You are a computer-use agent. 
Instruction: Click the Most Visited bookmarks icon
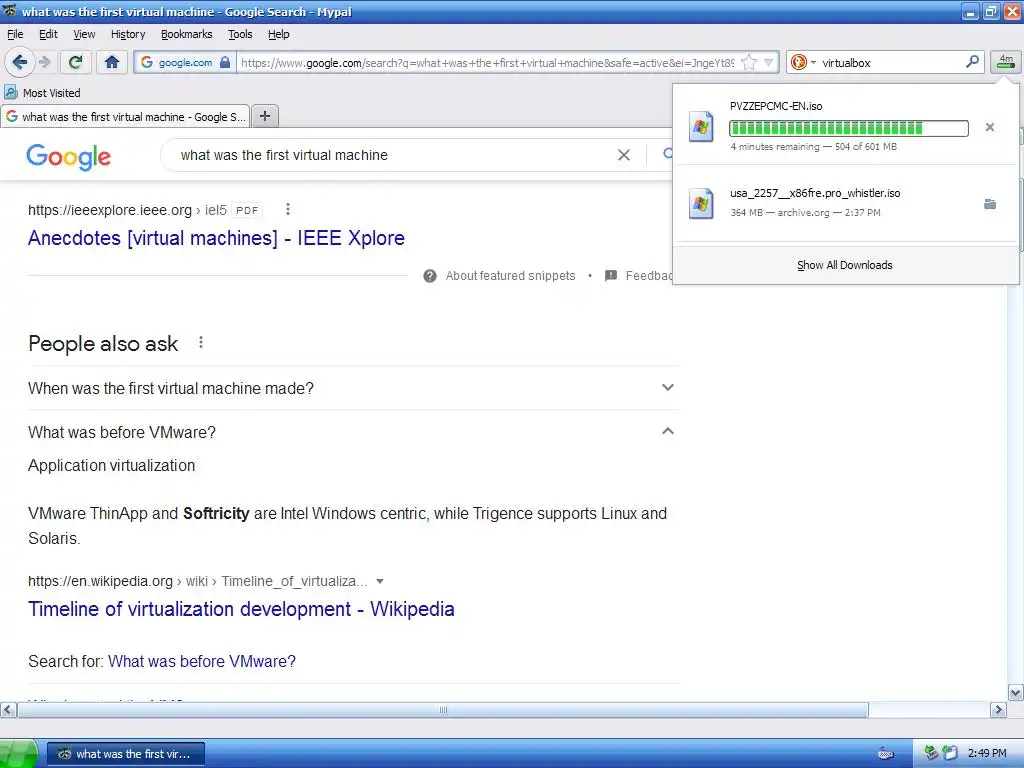click(x=11, y=92)
